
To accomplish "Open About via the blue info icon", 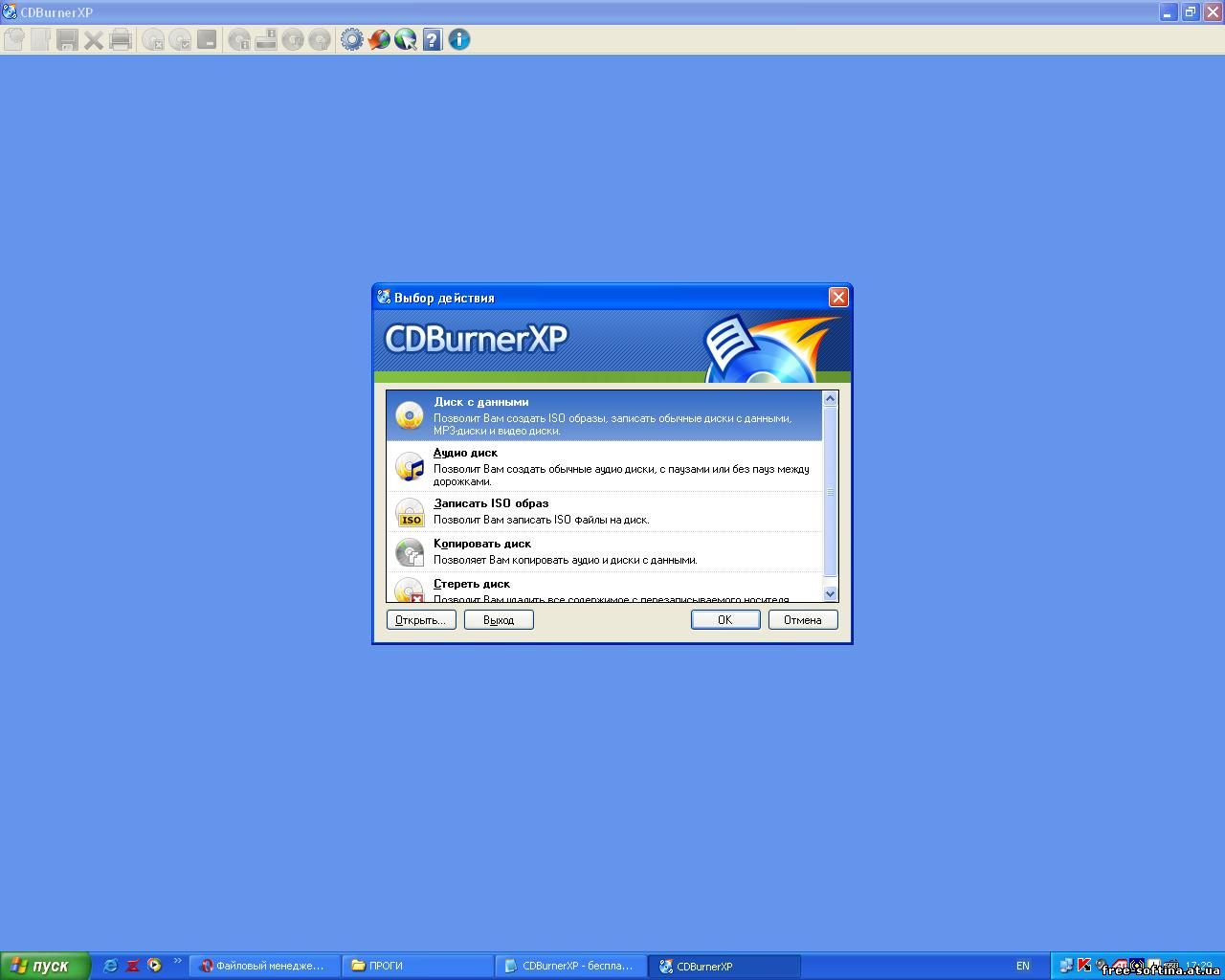I will [x=459, y=39].
